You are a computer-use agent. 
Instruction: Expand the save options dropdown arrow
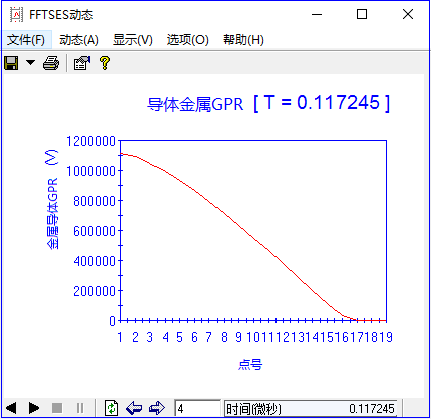tap(30, 62)
